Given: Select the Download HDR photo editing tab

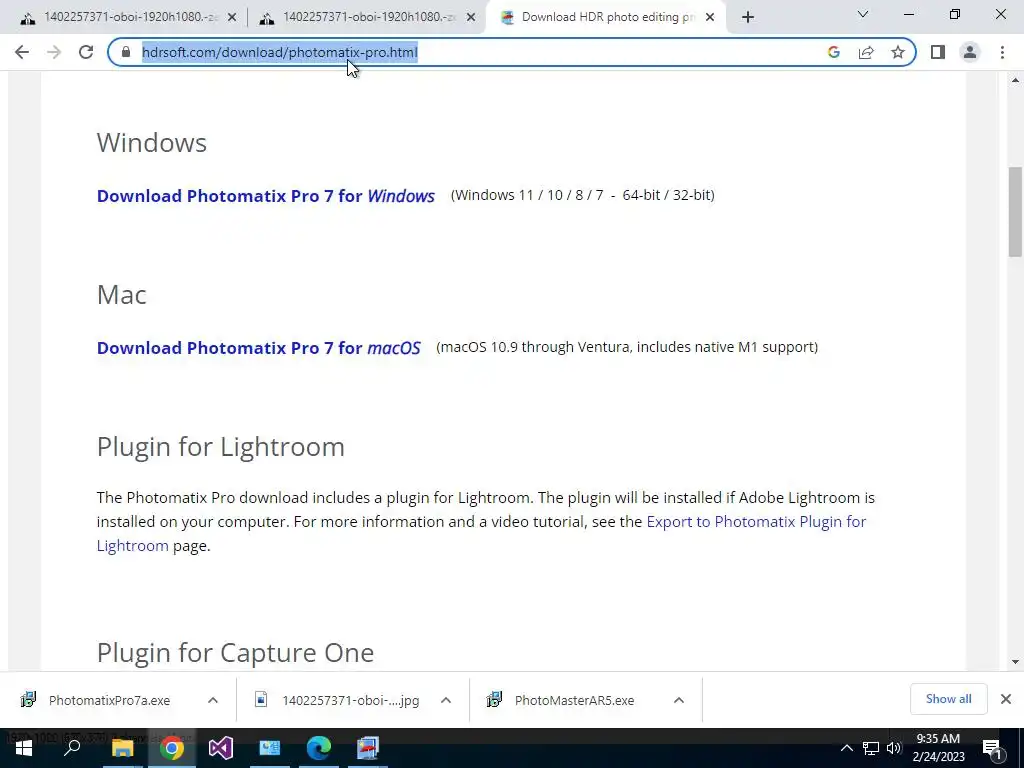Looking at the screenshot, I should click(607, 18).
